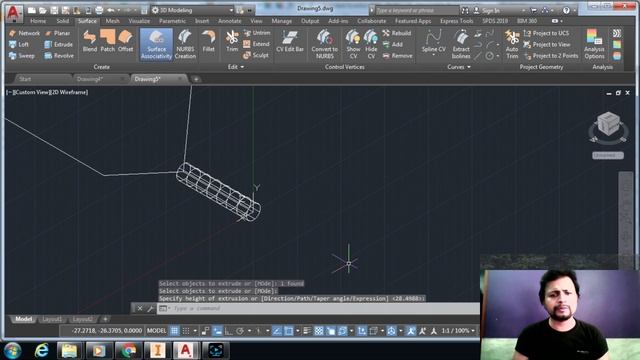The image size is (640, 360).
Task: Choose the surface Trim tool
Action: [232, 41]
